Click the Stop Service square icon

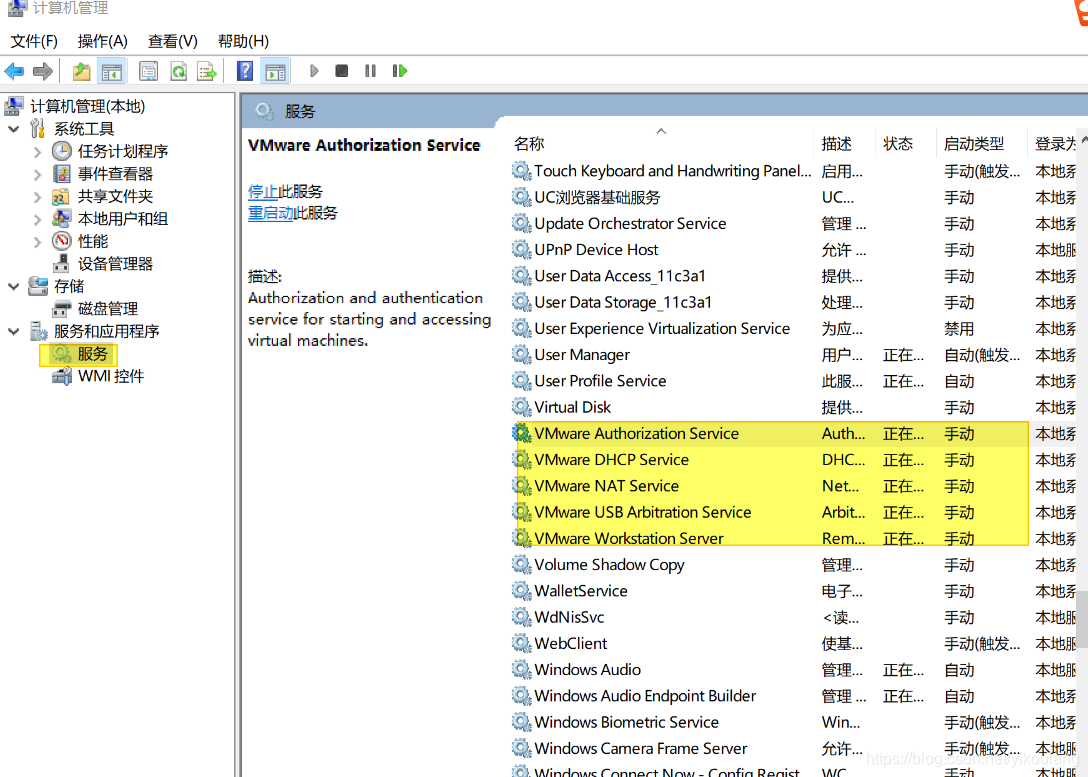tap(341, 71)
